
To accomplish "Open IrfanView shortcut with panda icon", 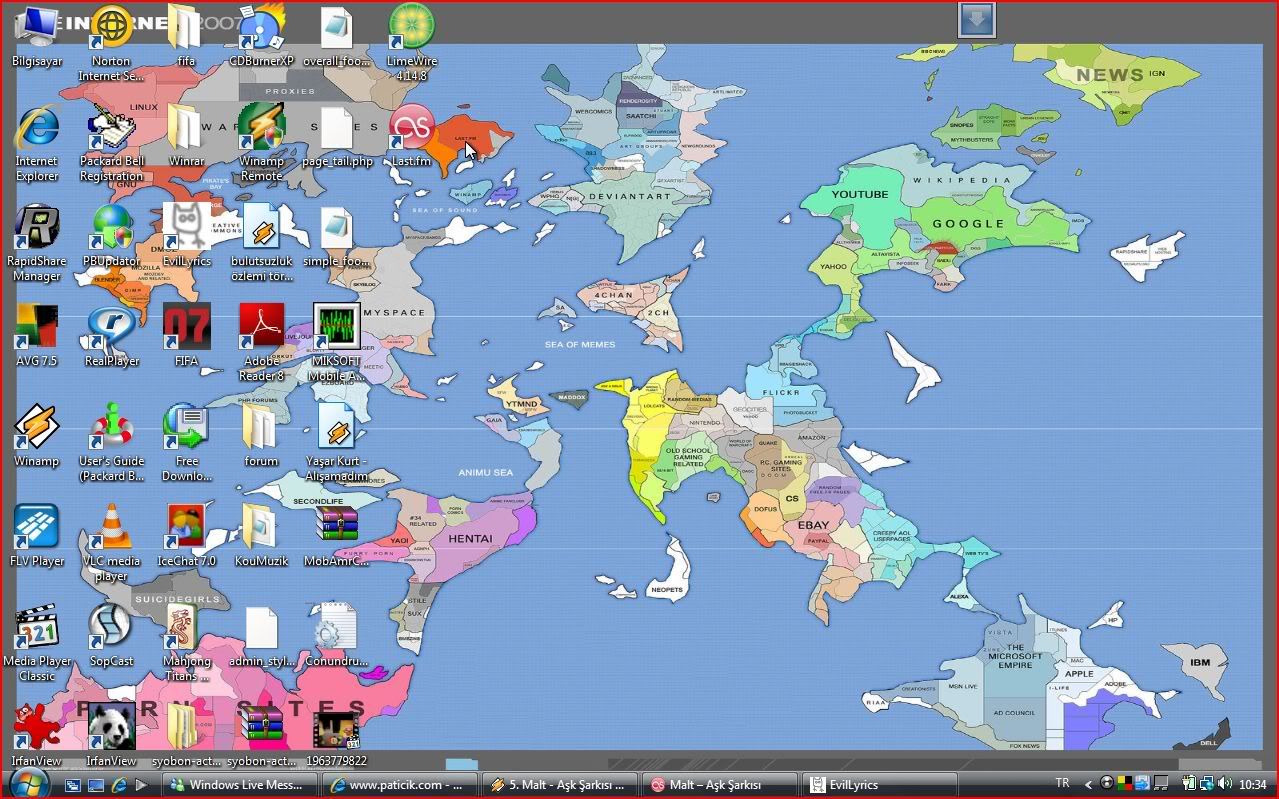I will pos(111,735).
